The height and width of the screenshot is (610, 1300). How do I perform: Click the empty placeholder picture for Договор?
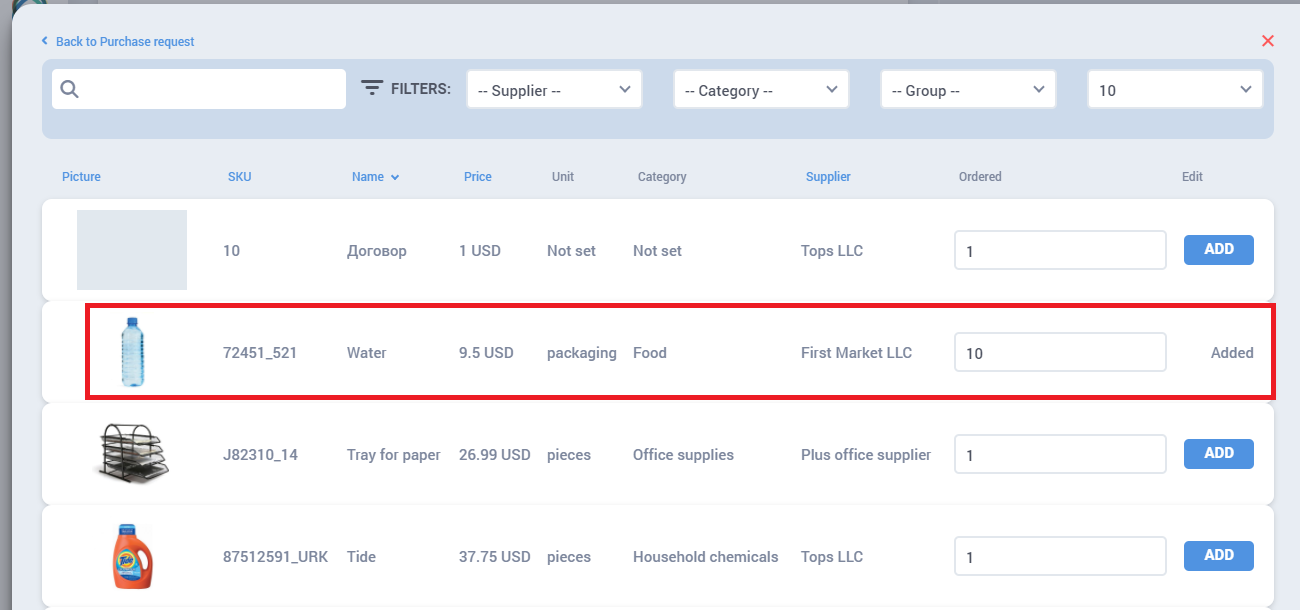132,250
